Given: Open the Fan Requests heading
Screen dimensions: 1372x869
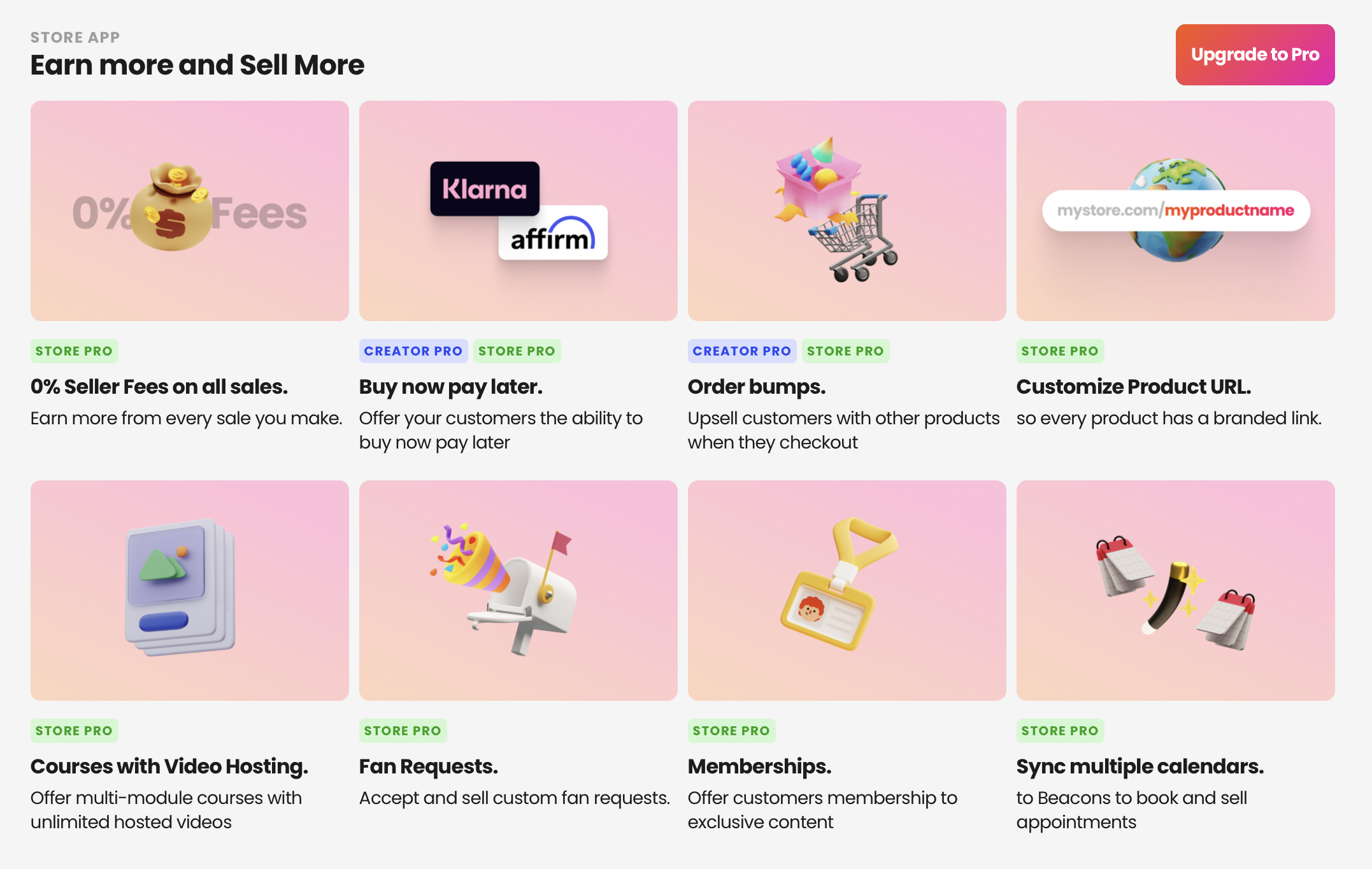Looking at the screenshot, I should pyautogui.click(x=429, y=766).
